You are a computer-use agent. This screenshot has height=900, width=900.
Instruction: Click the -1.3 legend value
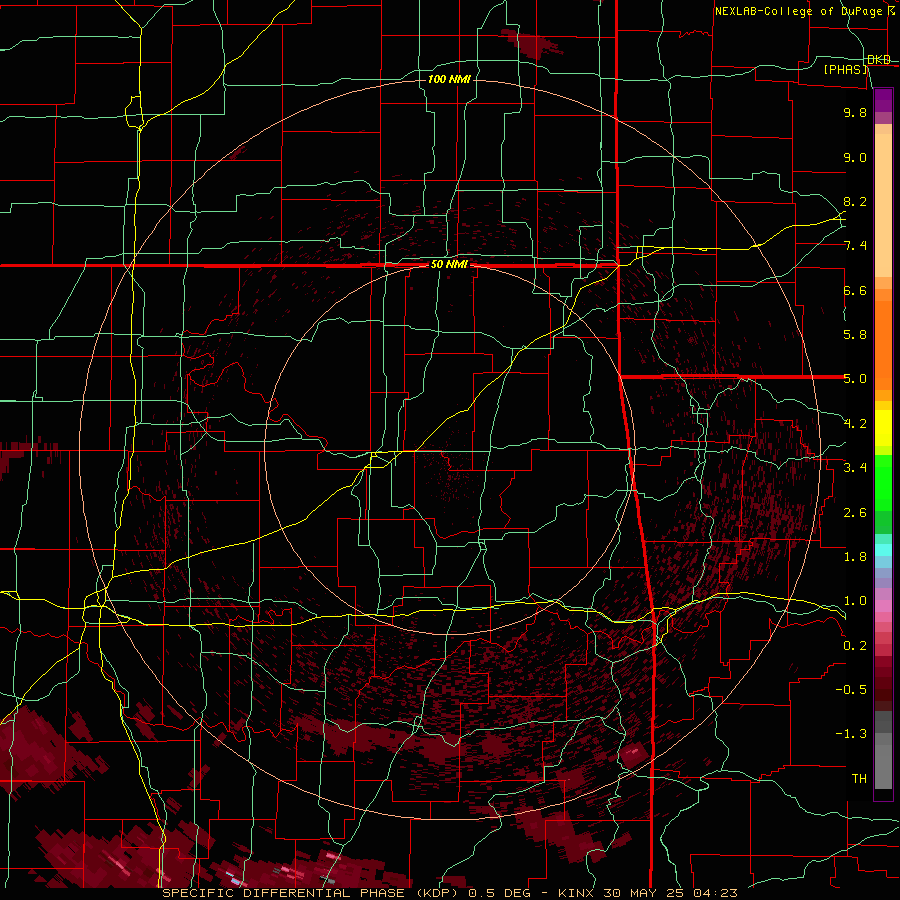[851, 734]
